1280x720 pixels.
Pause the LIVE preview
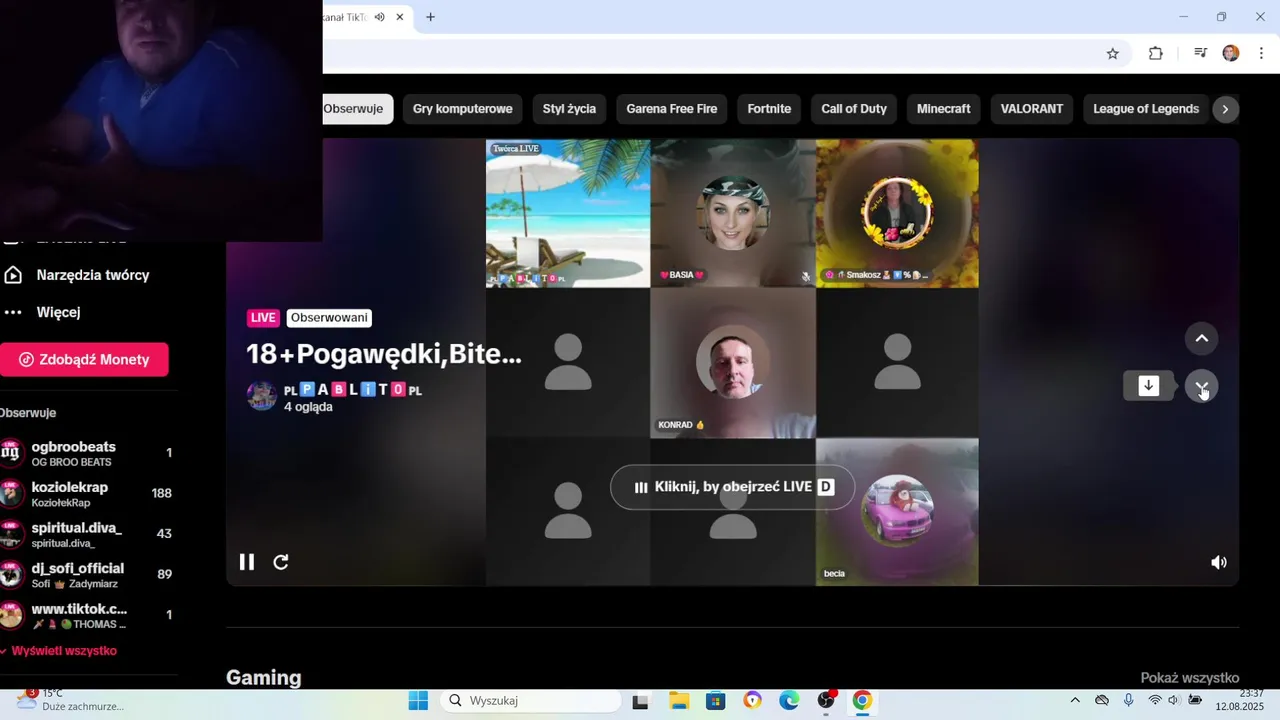pos(246,562)
